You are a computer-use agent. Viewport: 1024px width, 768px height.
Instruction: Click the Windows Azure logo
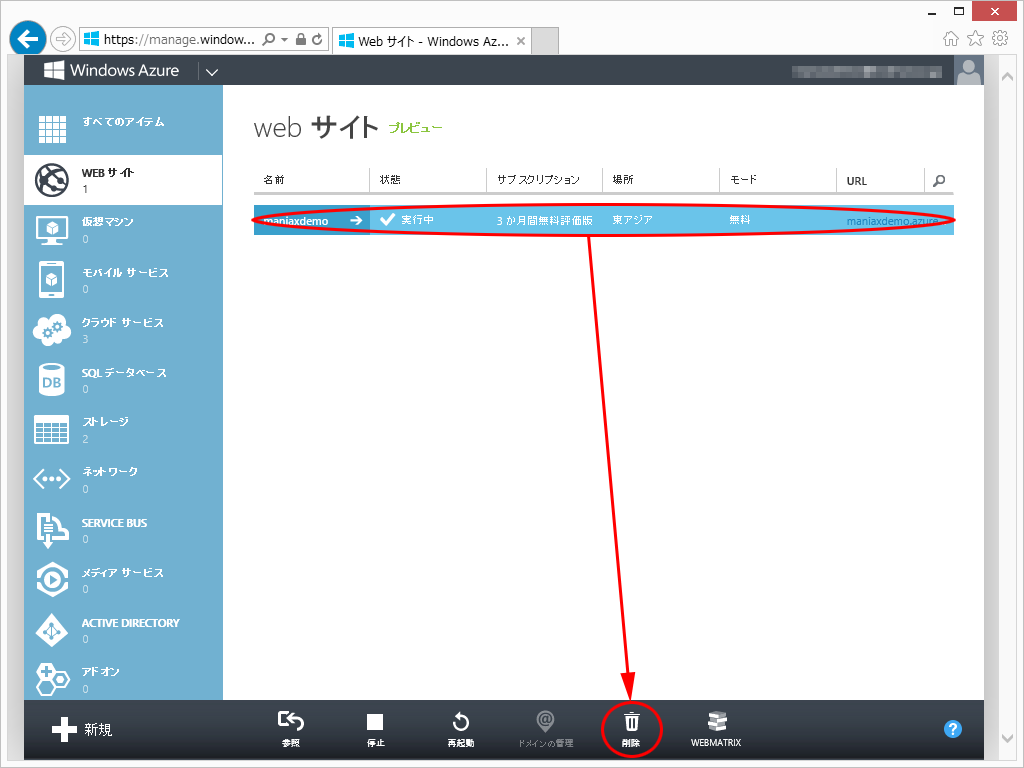[x=111, y=71]
